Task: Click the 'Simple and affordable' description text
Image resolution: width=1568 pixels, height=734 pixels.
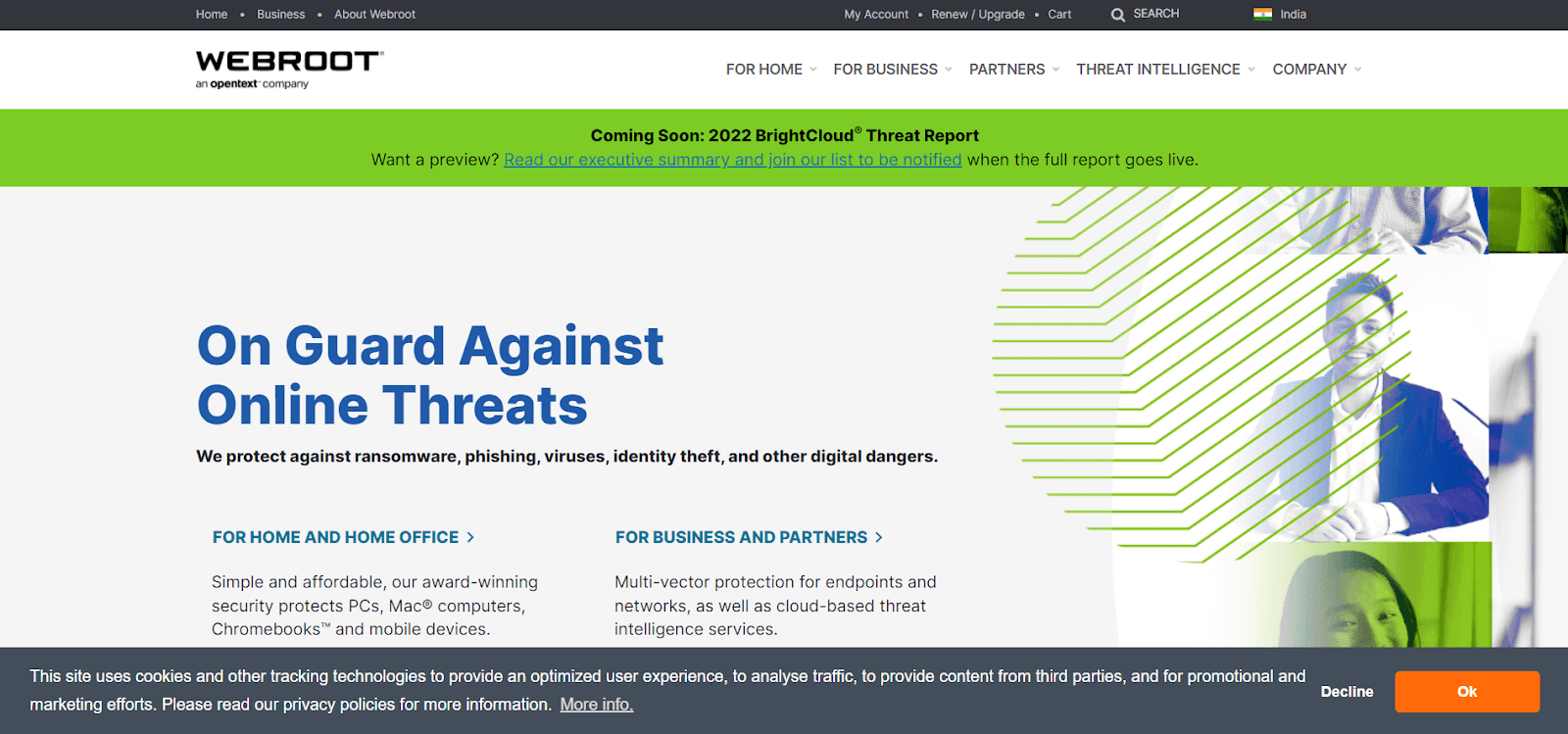Action: [x=374, y=606]
